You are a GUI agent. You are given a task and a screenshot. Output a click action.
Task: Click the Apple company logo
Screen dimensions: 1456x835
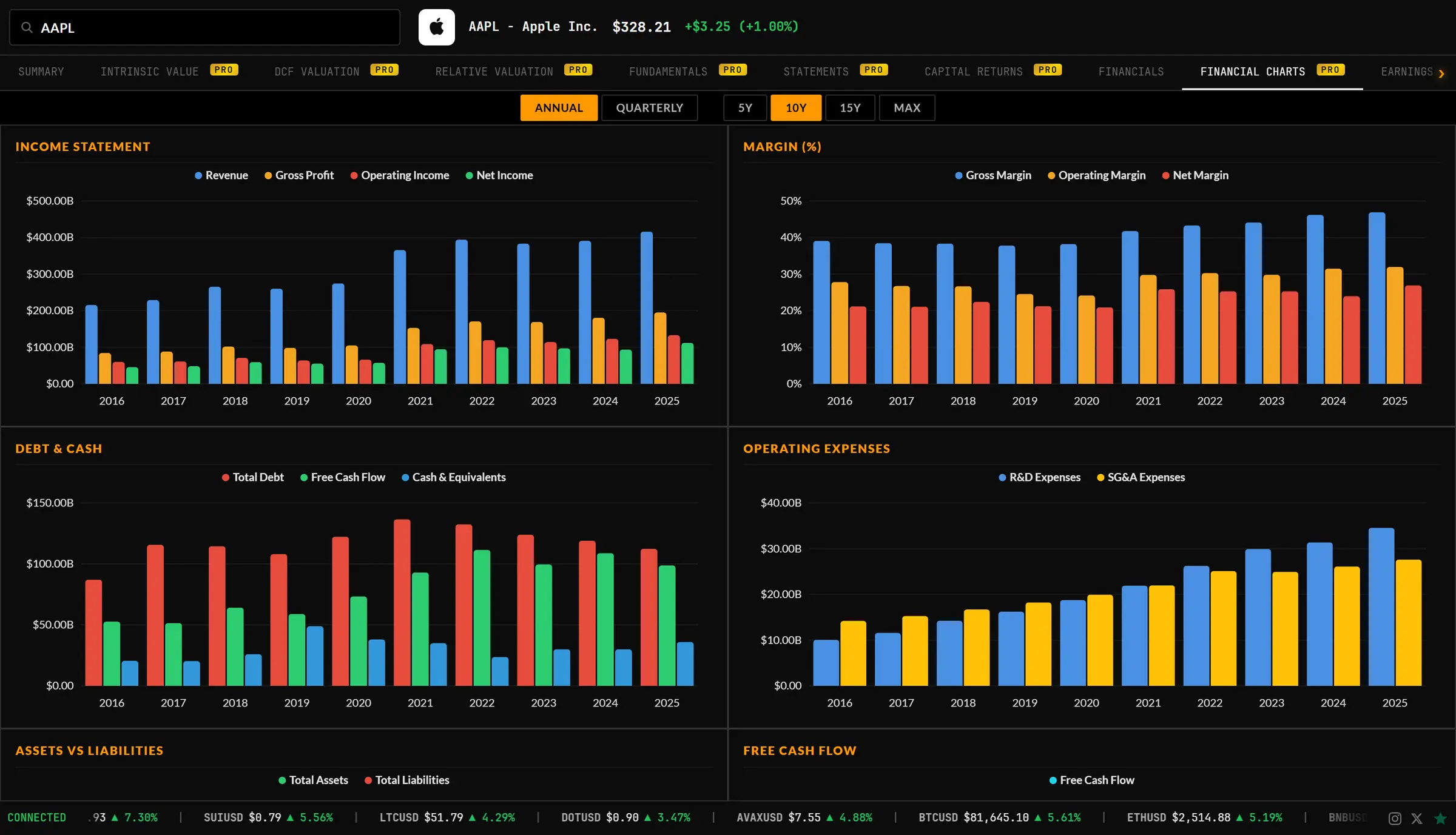point(436,27)
